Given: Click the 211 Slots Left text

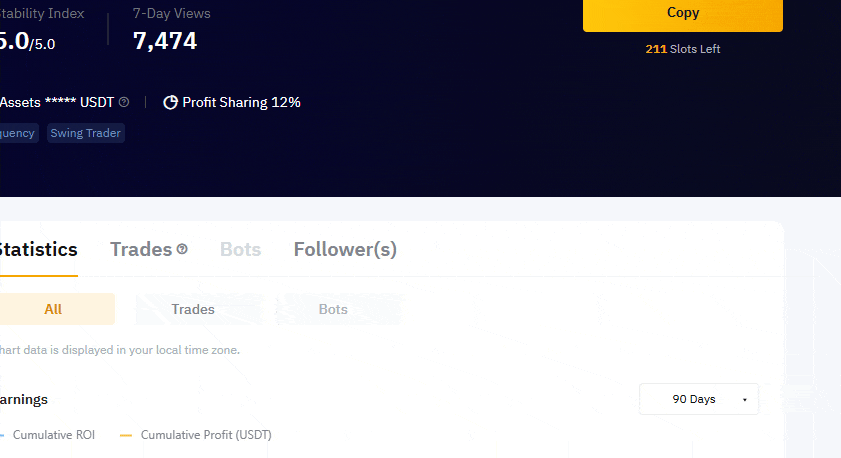Looking at the screenshot, I should [x=682, y=49].
